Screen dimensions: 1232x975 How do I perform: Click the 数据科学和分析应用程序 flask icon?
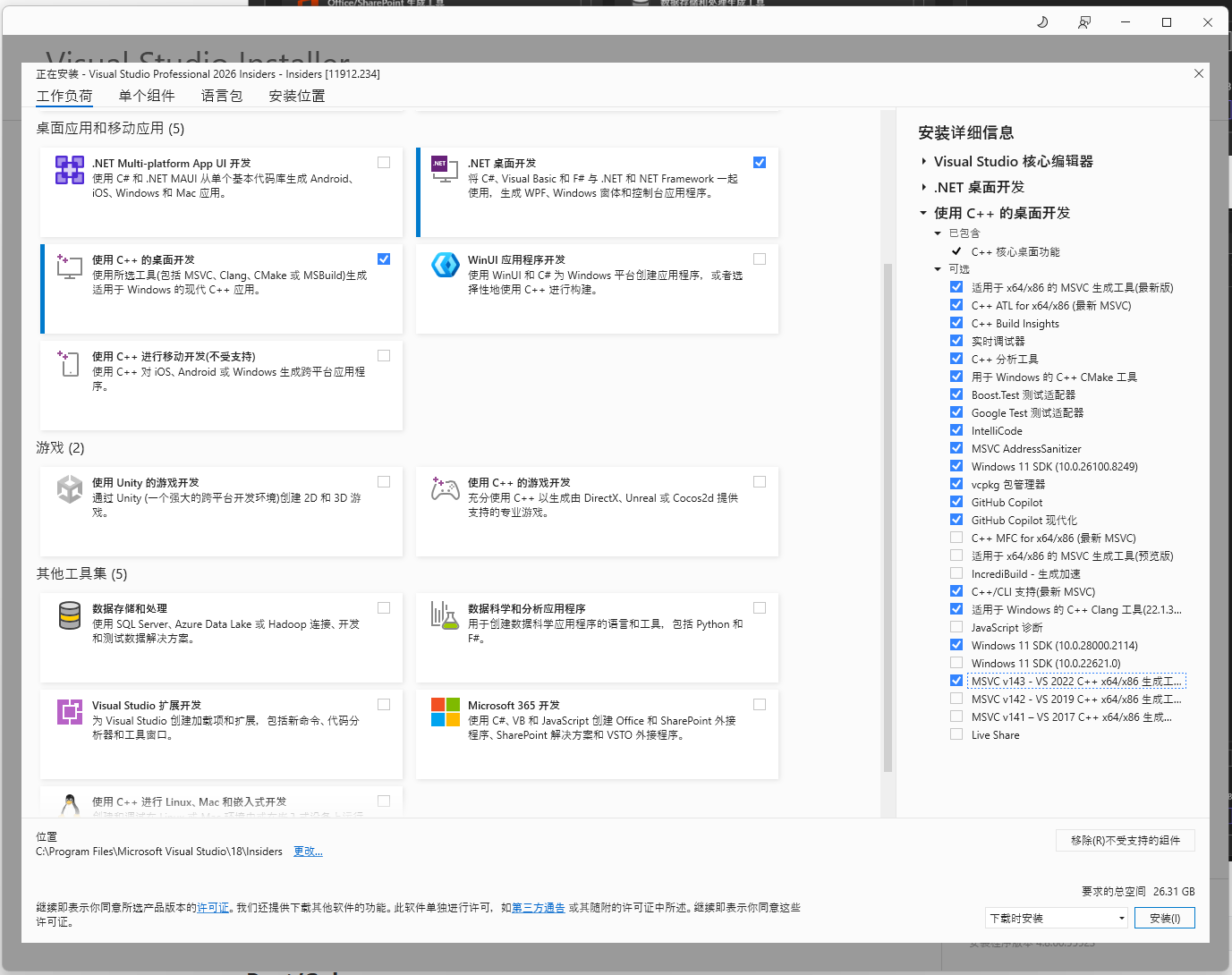446,615
